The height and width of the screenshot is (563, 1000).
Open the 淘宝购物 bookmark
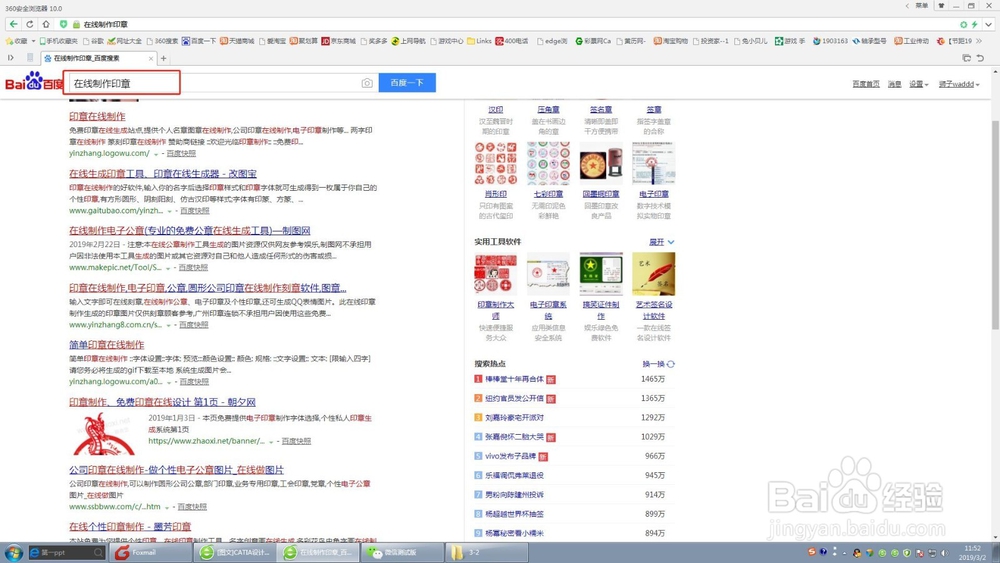coord(671,41)
